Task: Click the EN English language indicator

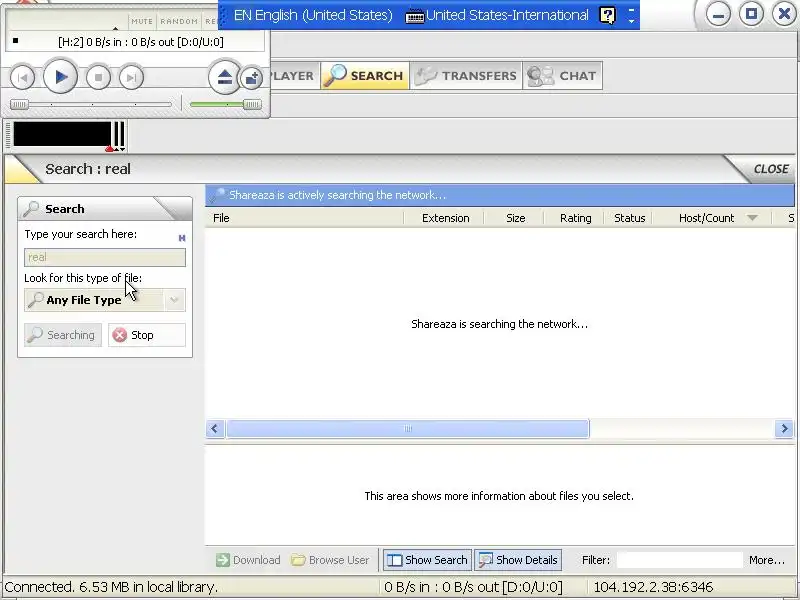Action: click(313, 15)
